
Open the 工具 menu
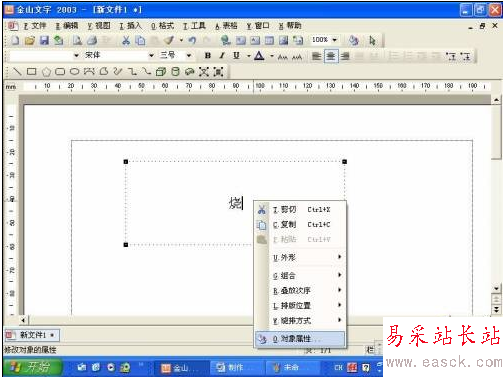[194, 26]
